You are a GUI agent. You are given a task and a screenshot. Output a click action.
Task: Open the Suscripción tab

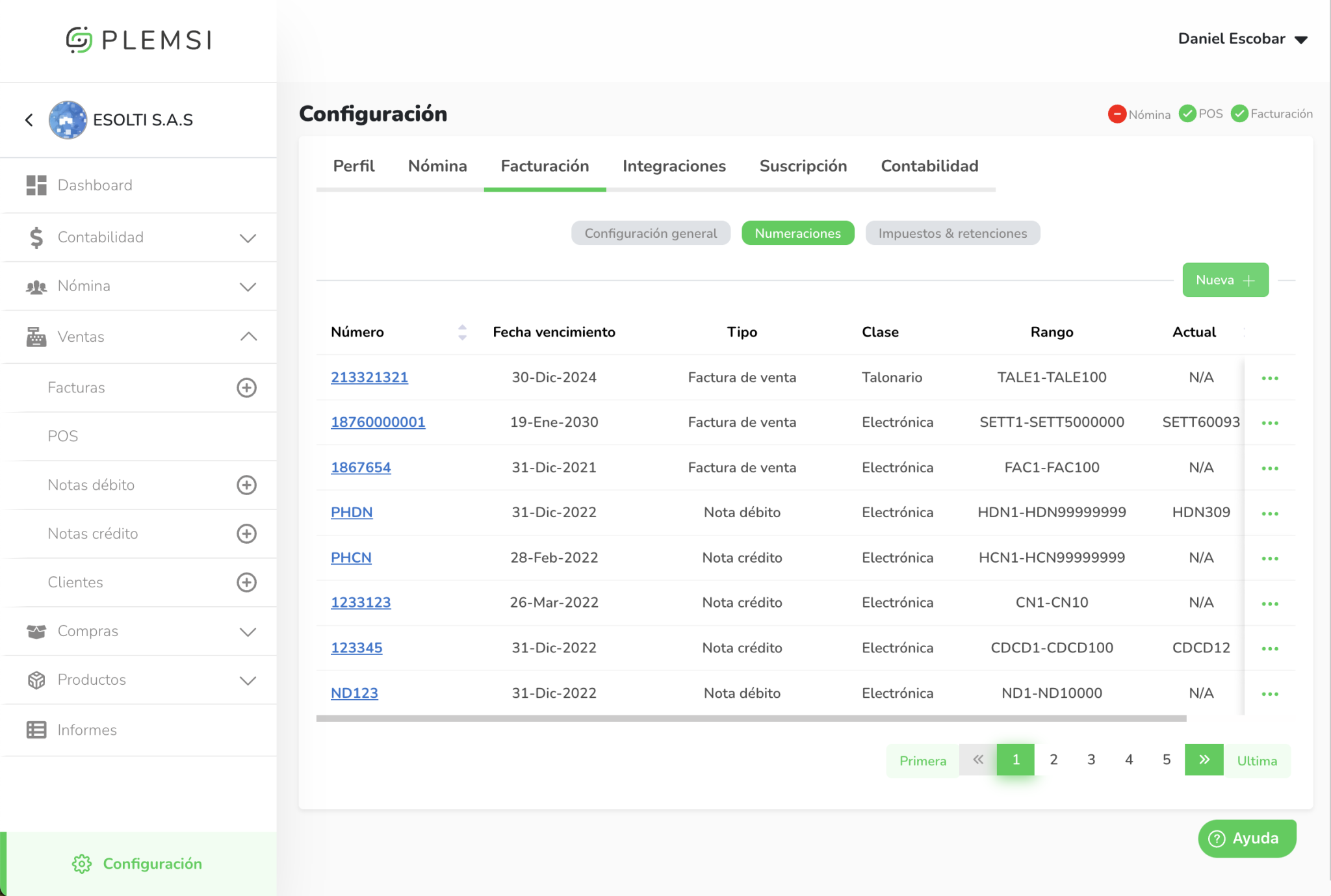[803, 166]
